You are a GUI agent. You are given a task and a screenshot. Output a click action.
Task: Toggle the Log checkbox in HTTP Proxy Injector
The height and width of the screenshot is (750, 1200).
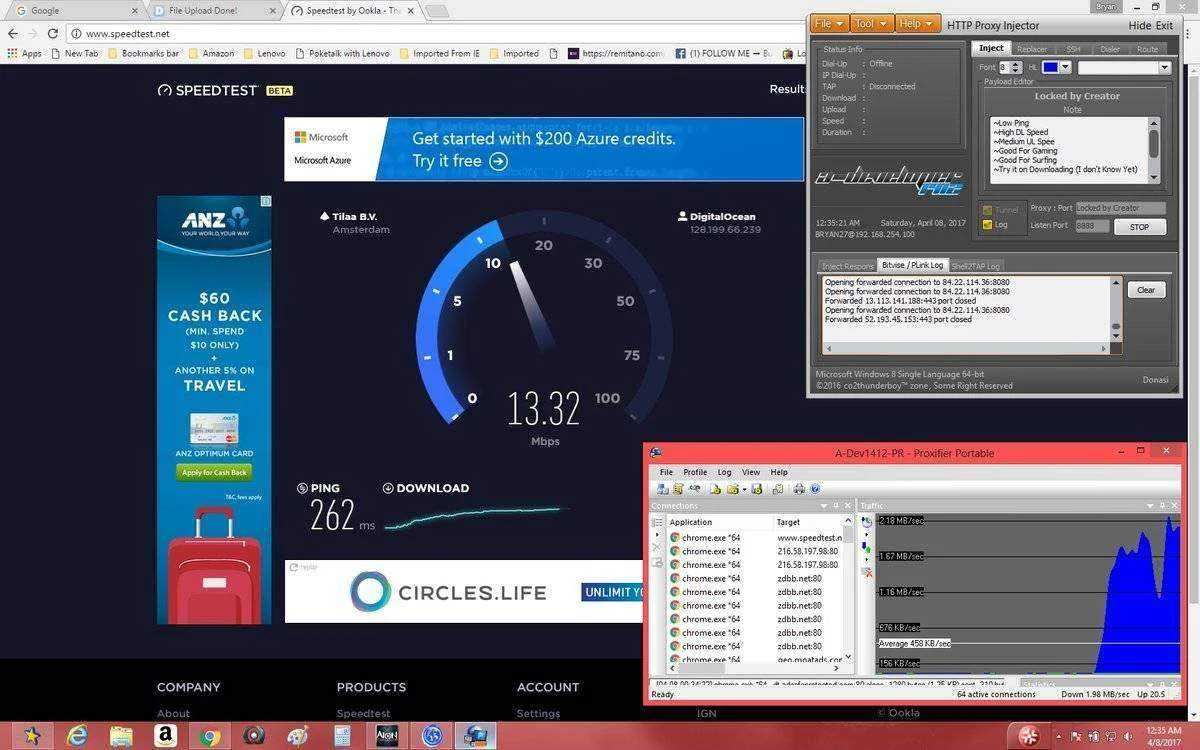click(x=988, y=225)
